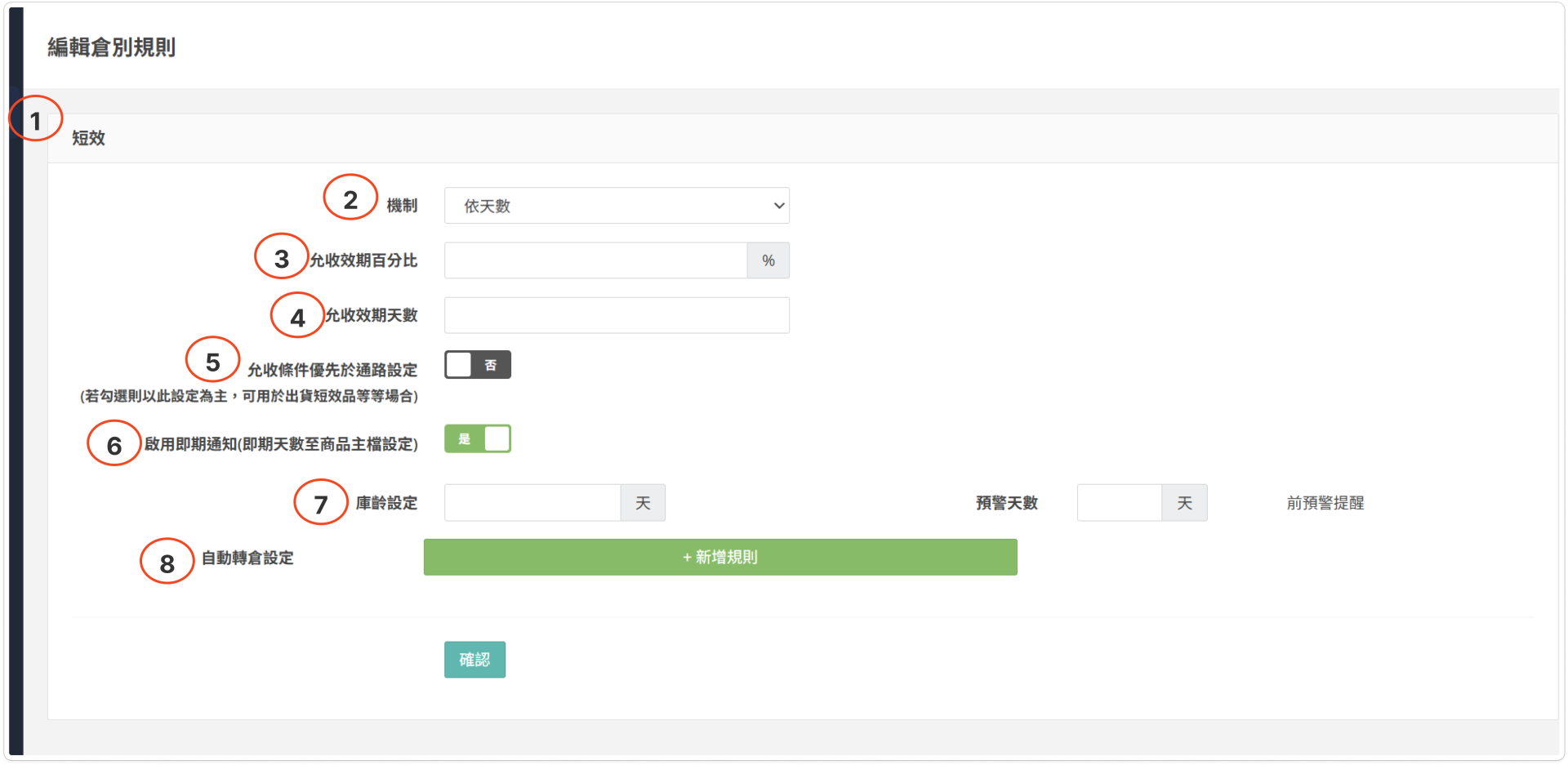Disable the 啟用即期通知 toggle
The height and width of the screenshot is (765, 1568).
click(x=478, y=439)
